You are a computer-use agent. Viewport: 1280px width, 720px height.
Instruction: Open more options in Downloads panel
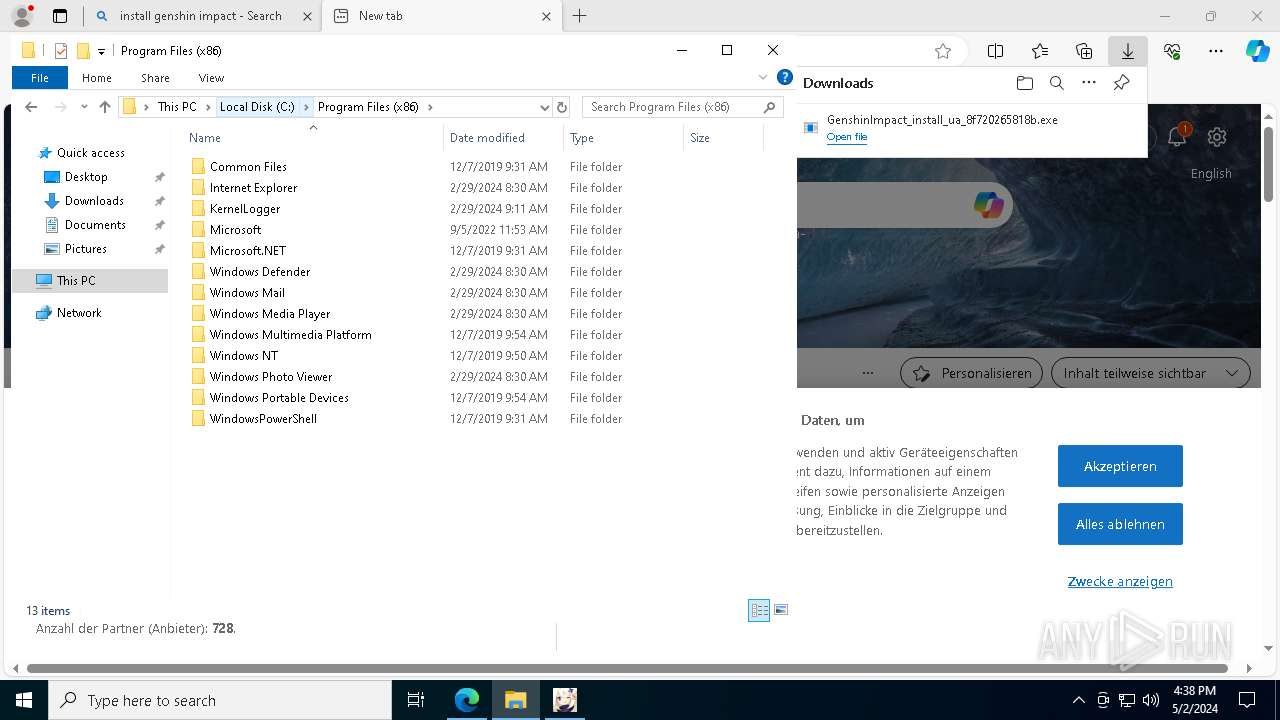[x=1089, y=83]
